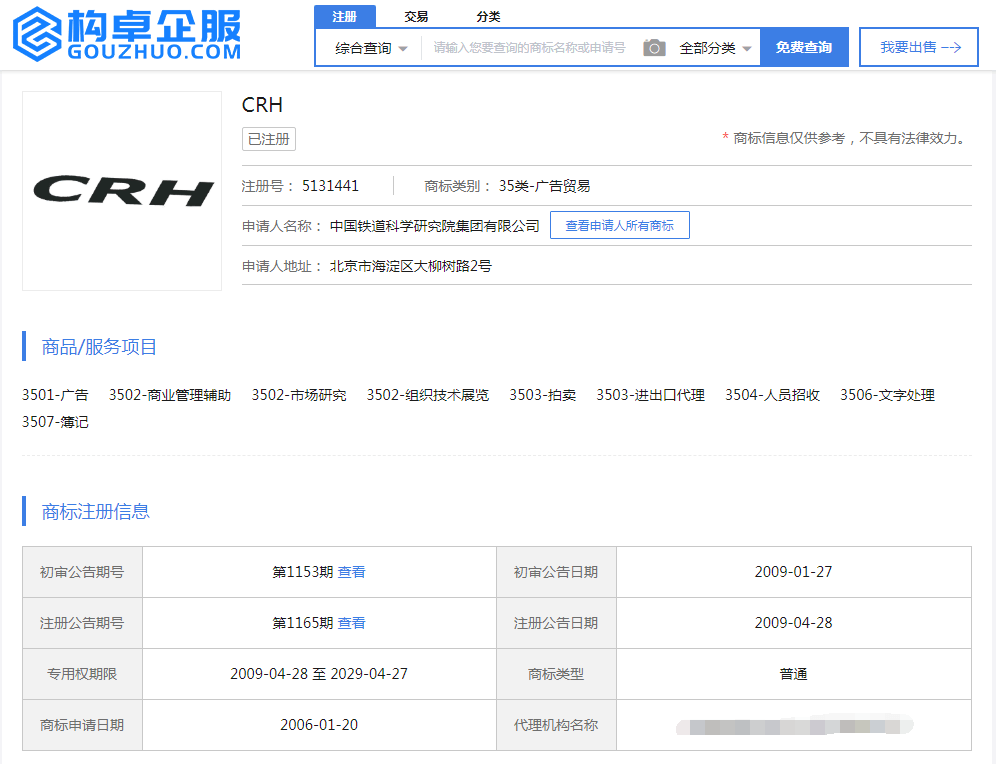The width and height of the screenshot is (996, 764).
Task: Click the 商品/服务项目 section heading
Action: 99,347
